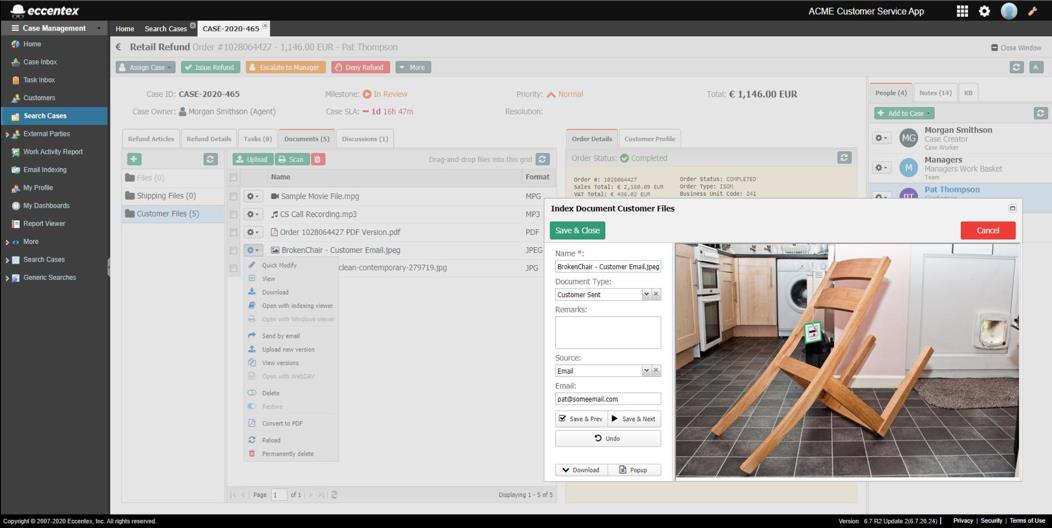Screen dimensions: 1052x528
Task: Open the Document Type dropdown arrow
Action: [x=646, y=295]
